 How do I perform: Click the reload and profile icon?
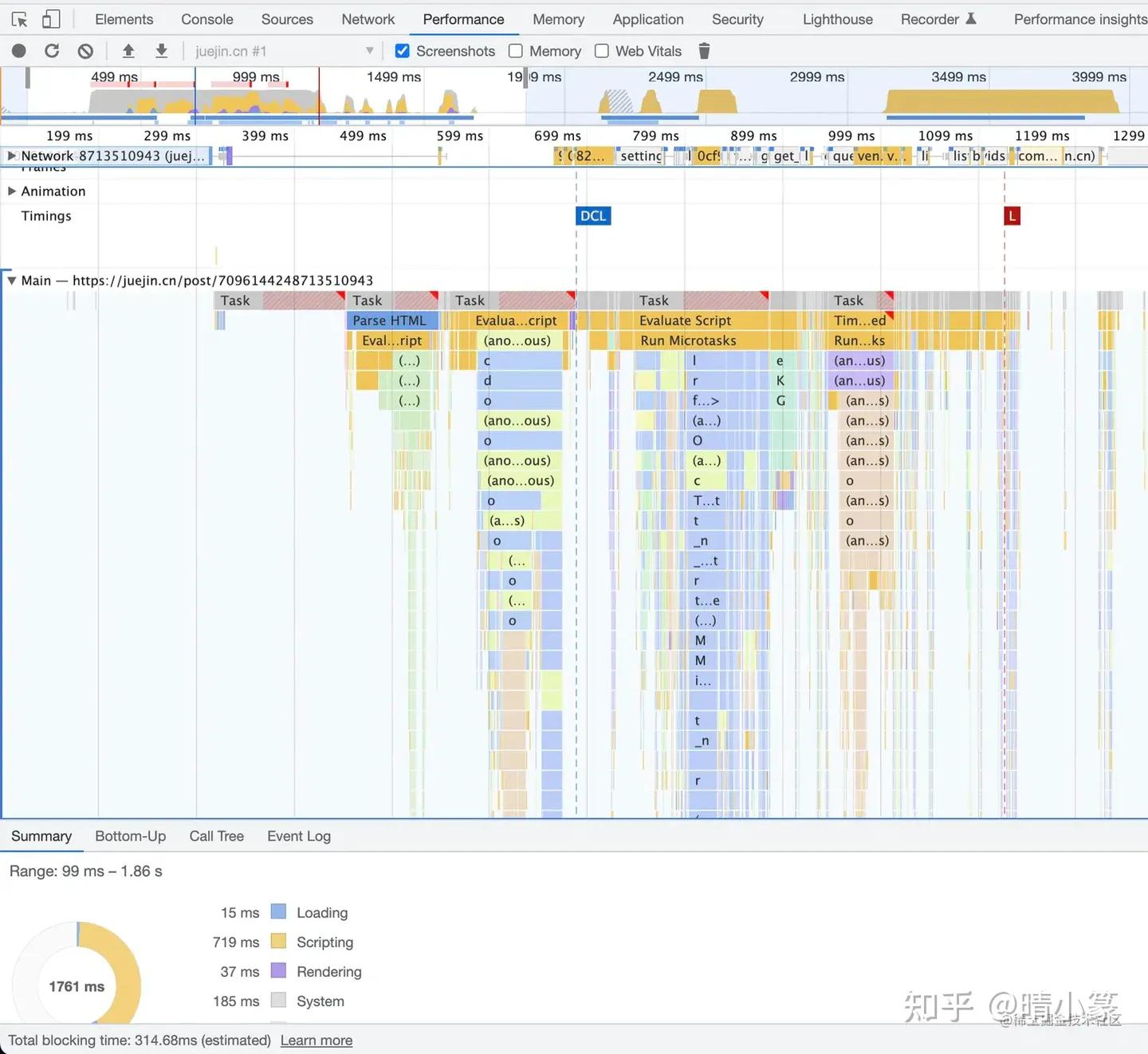coord(52,51)
